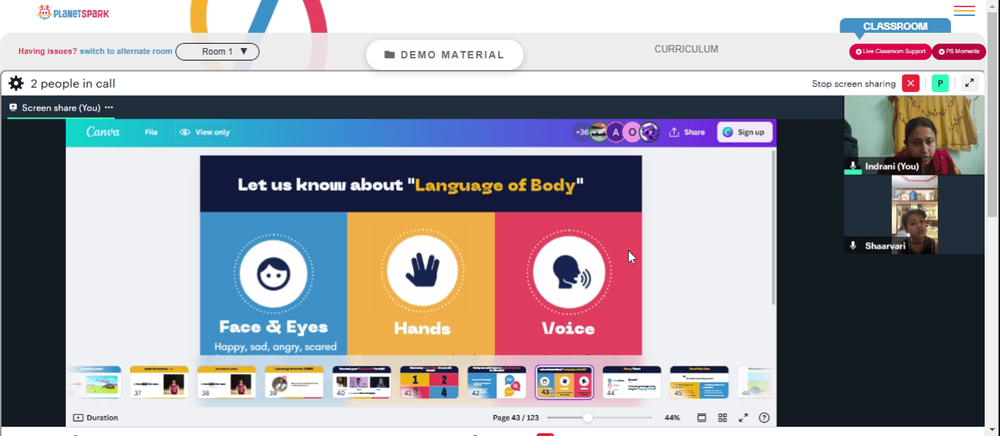Open the Canva File menu
The image size is (1000, 436).
151,132
